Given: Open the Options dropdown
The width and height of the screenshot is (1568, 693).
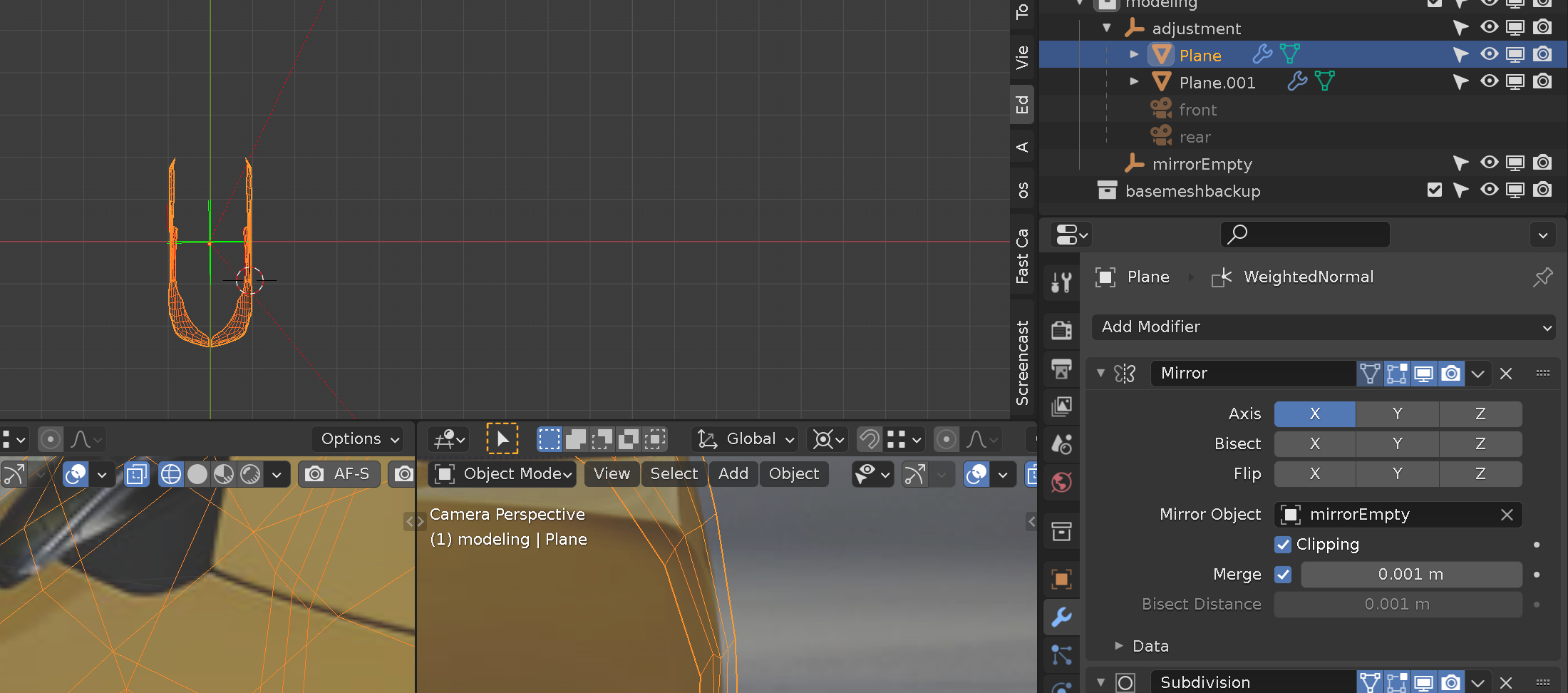Looking at the screenshot, I should tap(359, 438).
